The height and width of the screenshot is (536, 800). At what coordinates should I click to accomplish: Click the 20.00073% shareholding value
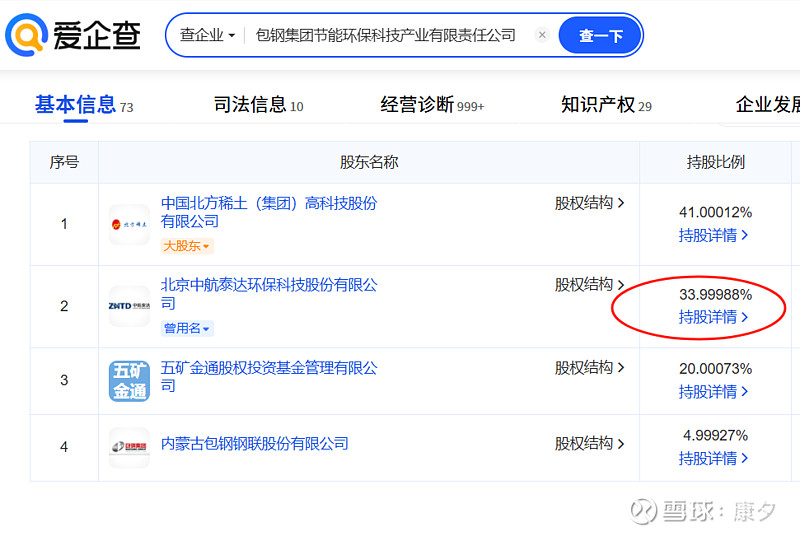(x=715, y=369)
